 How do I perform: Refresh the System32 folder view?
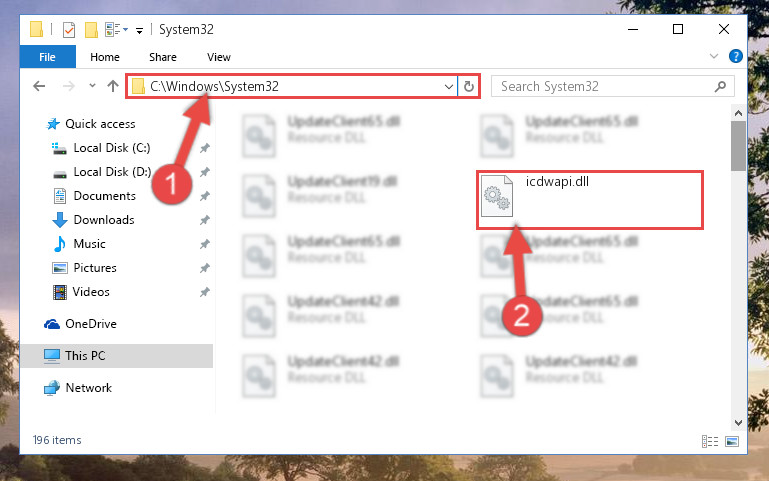click(x=469, y=87)
